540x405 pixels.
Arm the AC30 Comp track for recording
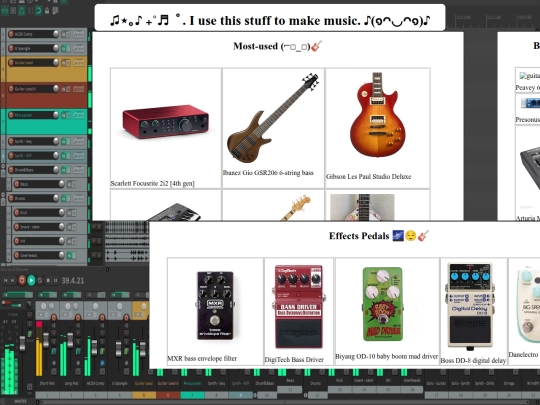pos(11,34)
